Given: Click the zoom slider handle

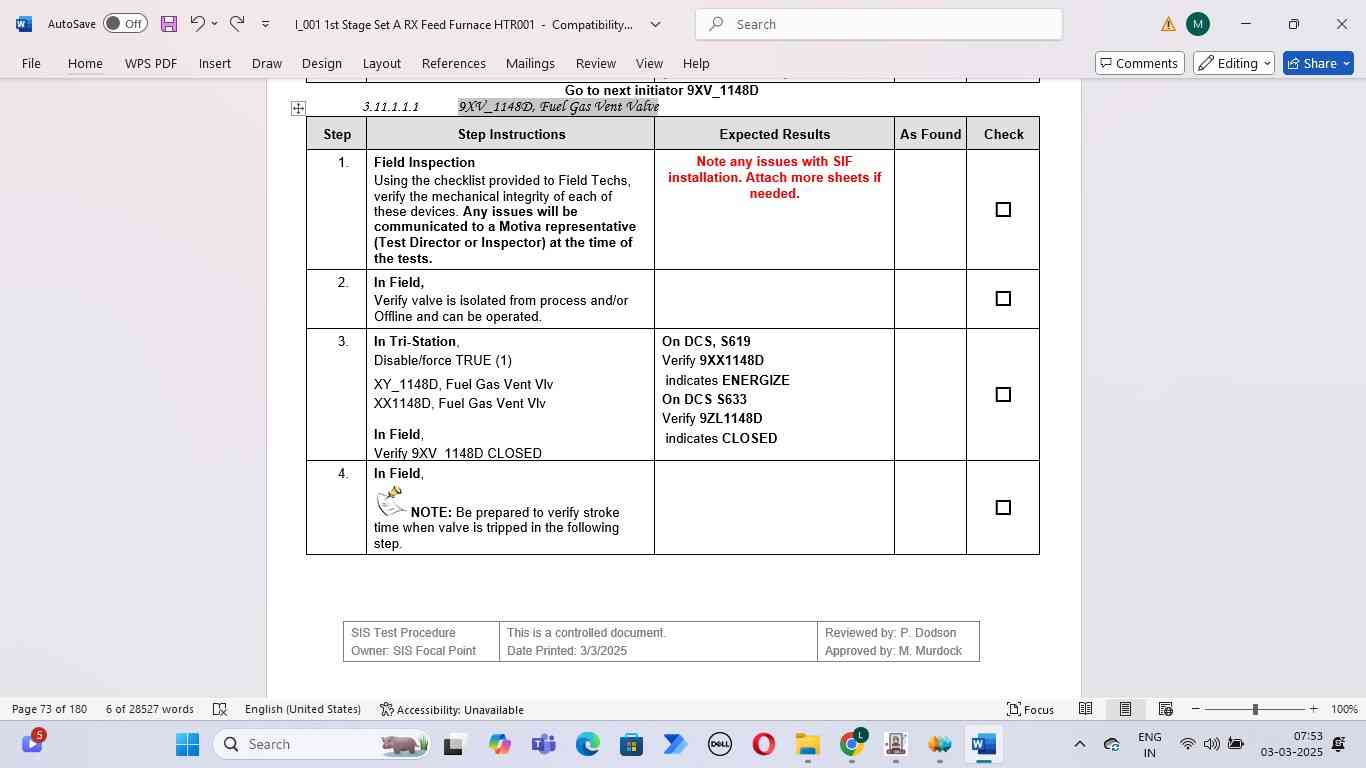Looking at the screenshot, I should pyautogui.click(x=1255, y=709).
